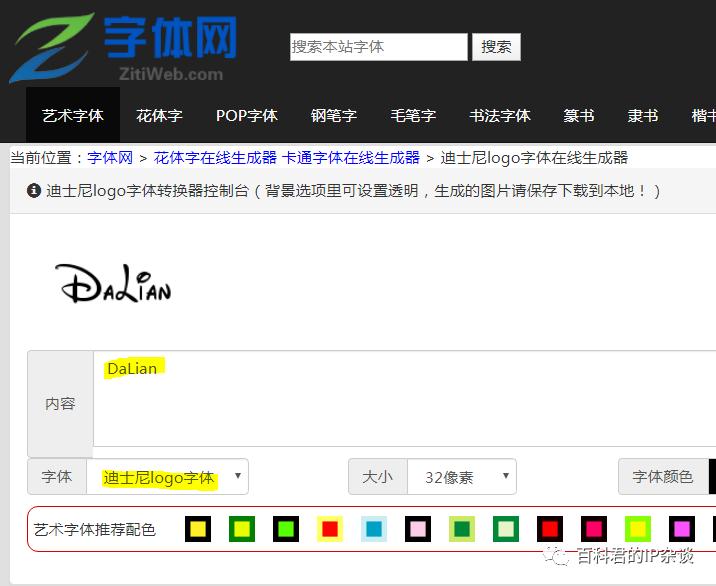Follow the 字体网 breadcrumb link
This screenshot has height=586, width=716.
click(x=110, y=158)
